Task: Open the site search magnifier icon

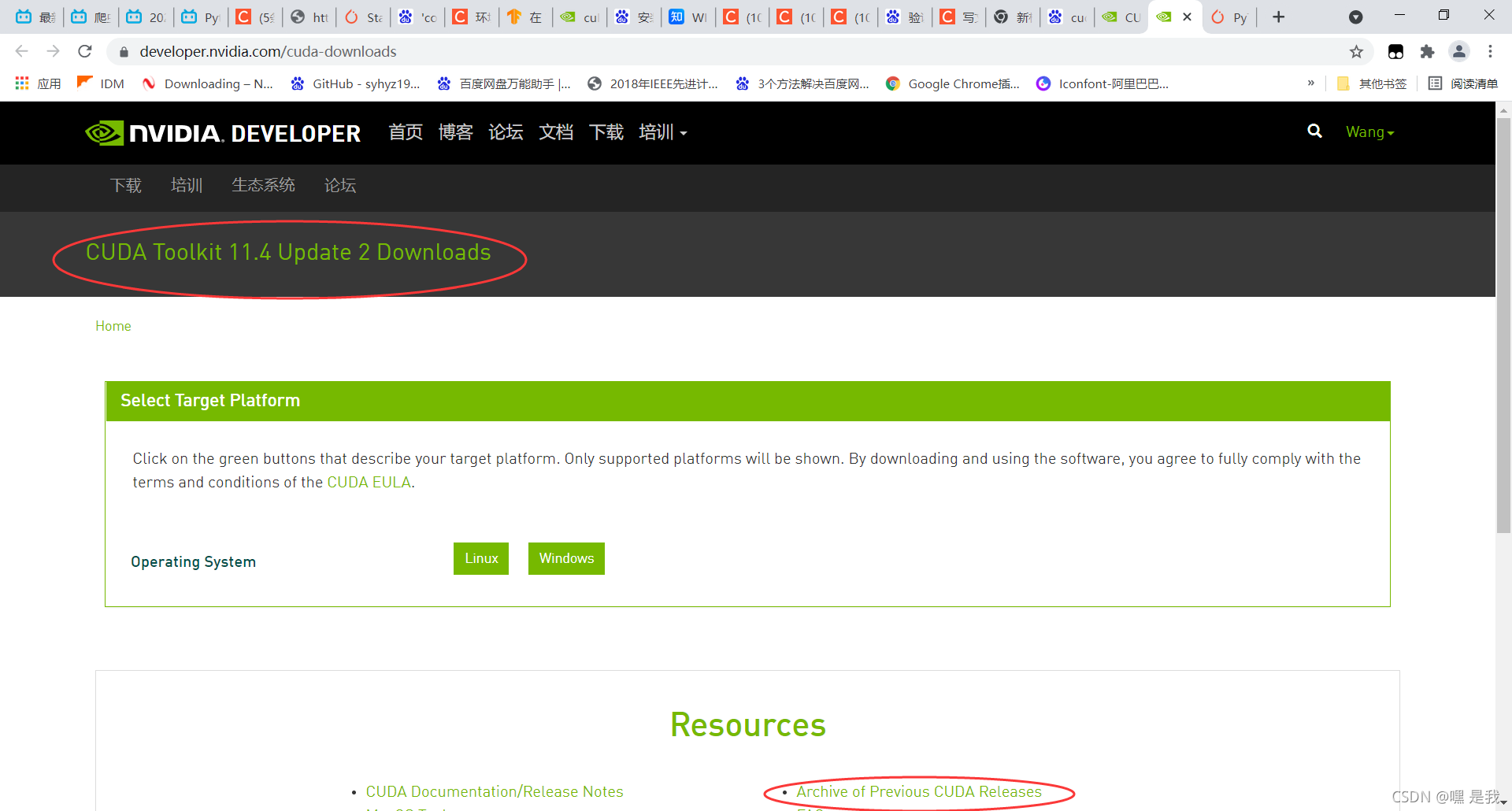Action: [x=1314, y=131]
